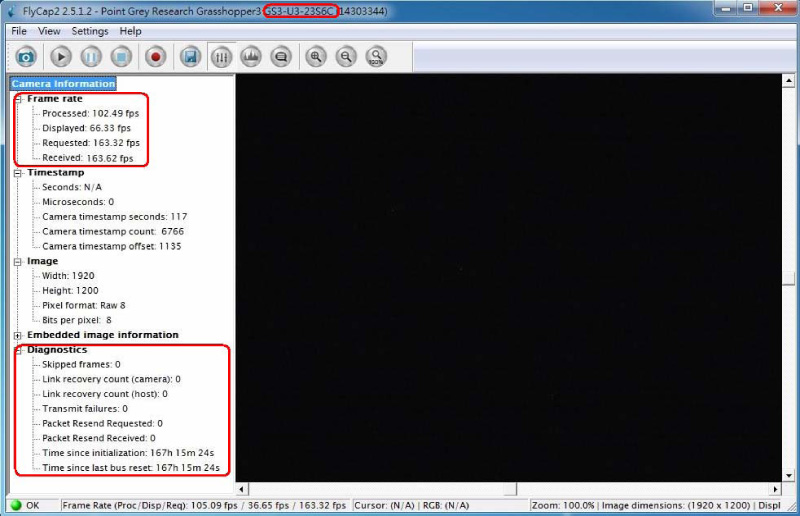Open the Settings menu
This screenshot has width=800, height=516.
(x=90, y=31)
